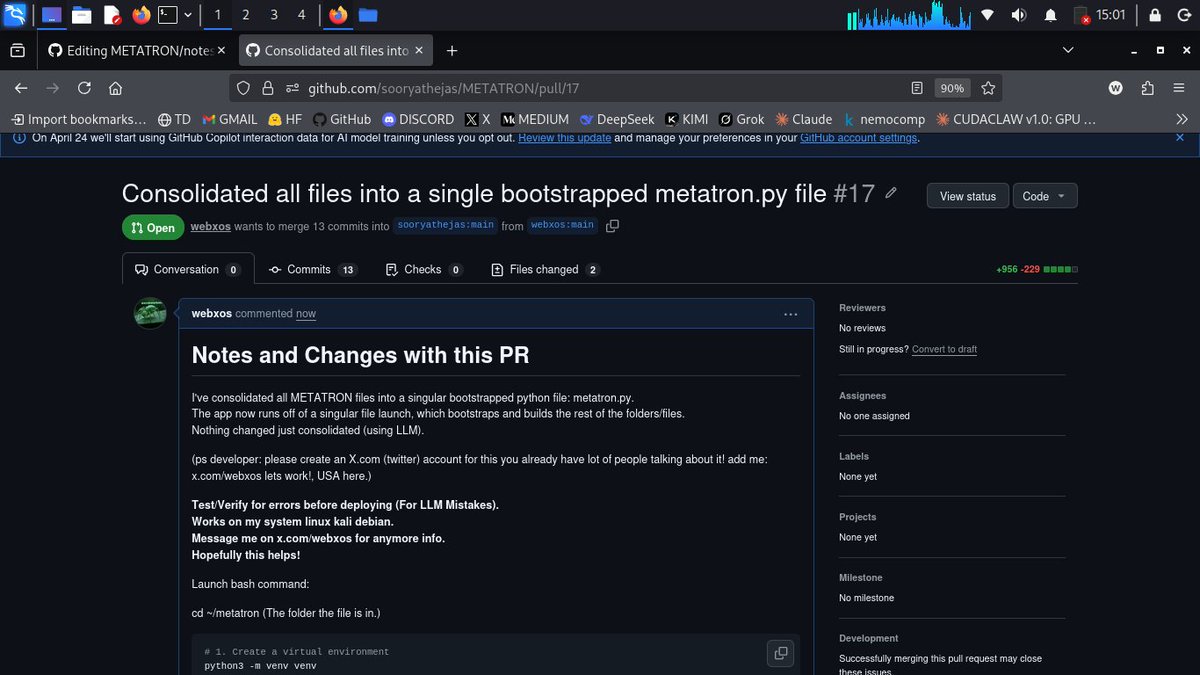
Task: Open the Claude bookmark
Action: (803, 119)
